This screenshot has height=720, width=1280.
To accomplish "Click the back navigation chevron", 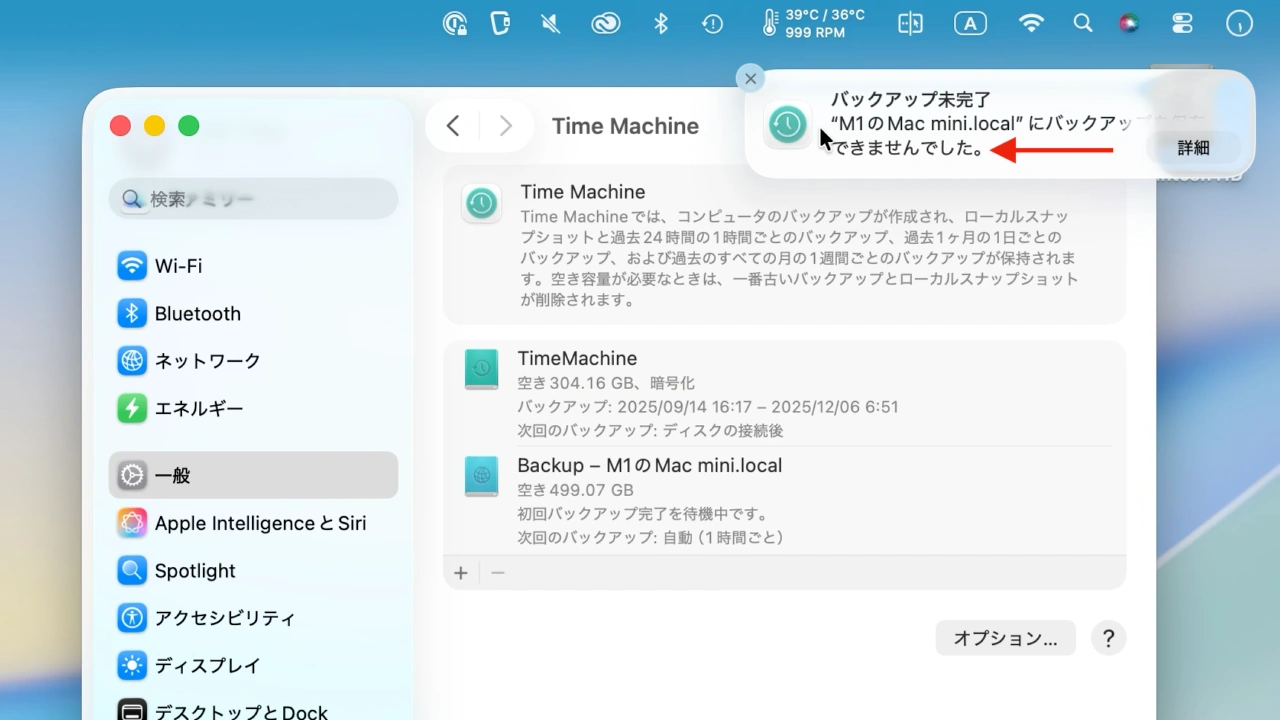I will coord(452,125).
